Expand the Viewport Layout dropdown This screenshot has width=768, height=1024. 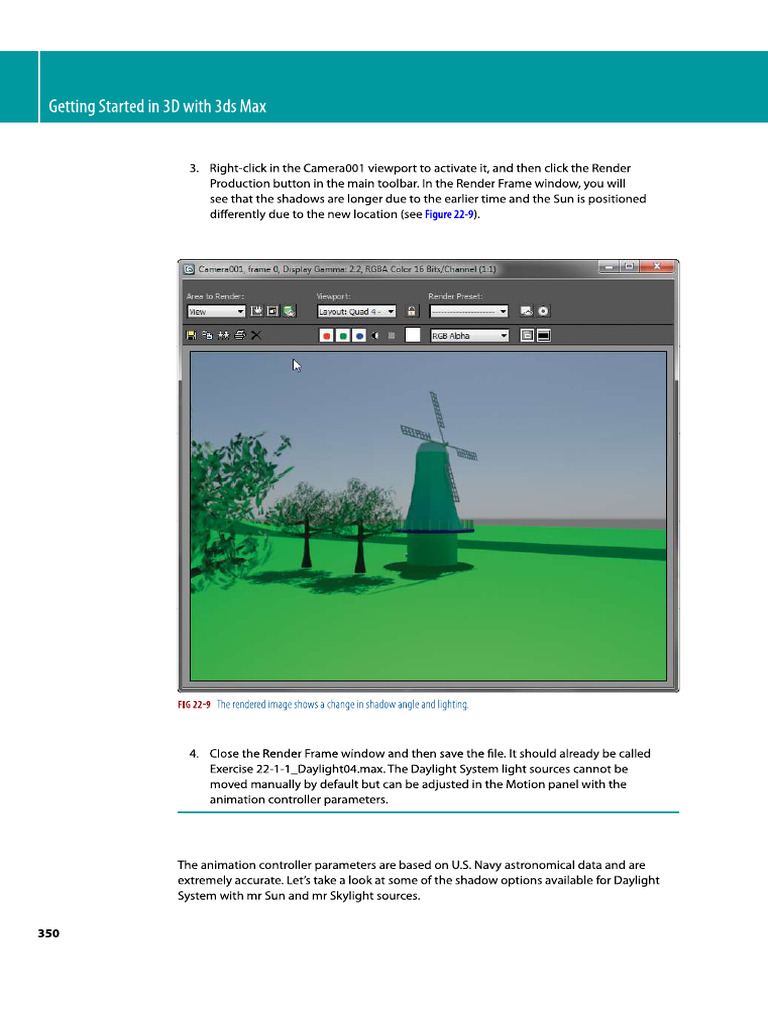coord(356,311)
